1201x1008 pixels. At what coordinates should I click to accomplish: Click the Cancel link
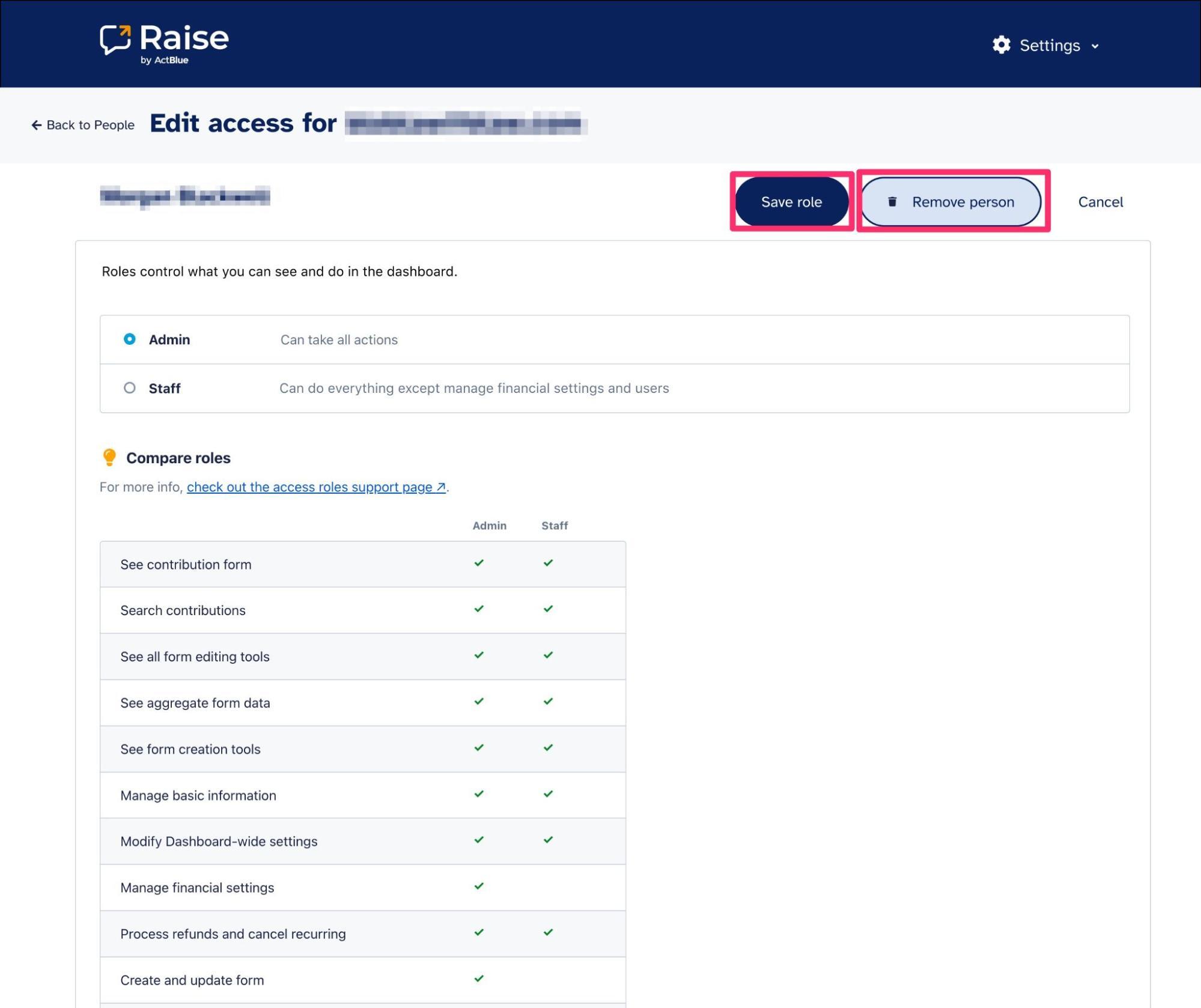point(1099,202)
